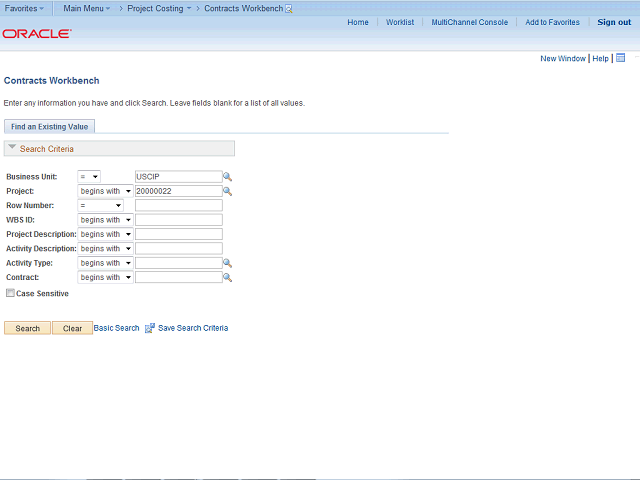Click the Contract input field
The image size is (640, 480).
[179, 278]
